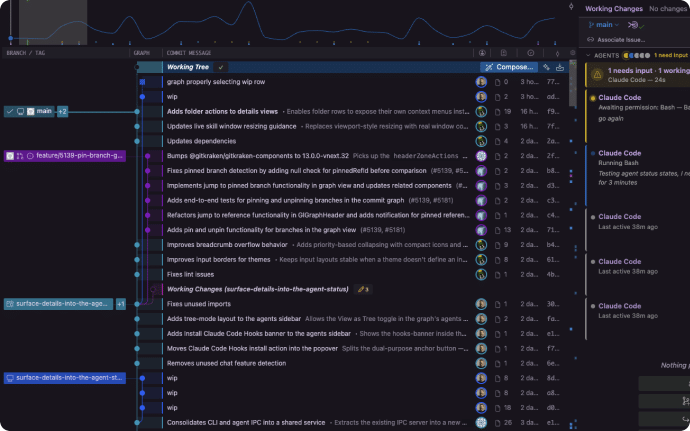This screenshot has width=690, height=431.
Task: Click the sparkle icon beside the Compose button
Action: 547,67
